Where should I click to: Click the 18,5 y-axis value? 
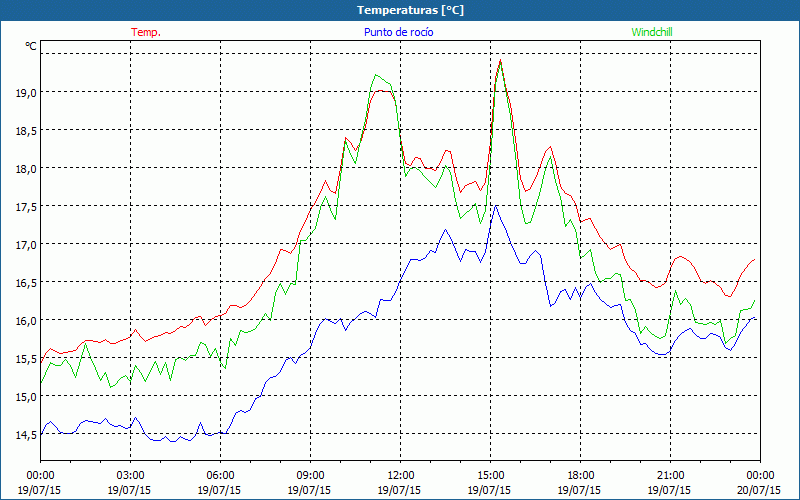coord(26,131)
